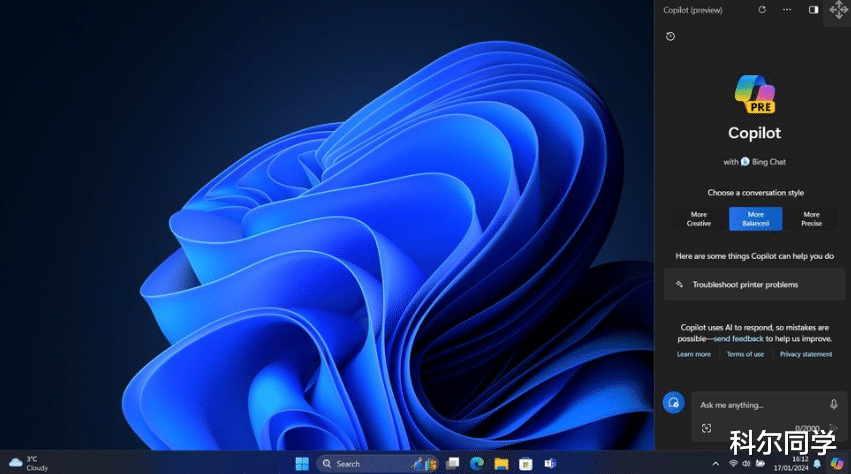Image resolution: width=851 pixels, height=474 pixels.
Task: Toggle Copilot from taskbar corner icon
Action: (x=837, y=463)
